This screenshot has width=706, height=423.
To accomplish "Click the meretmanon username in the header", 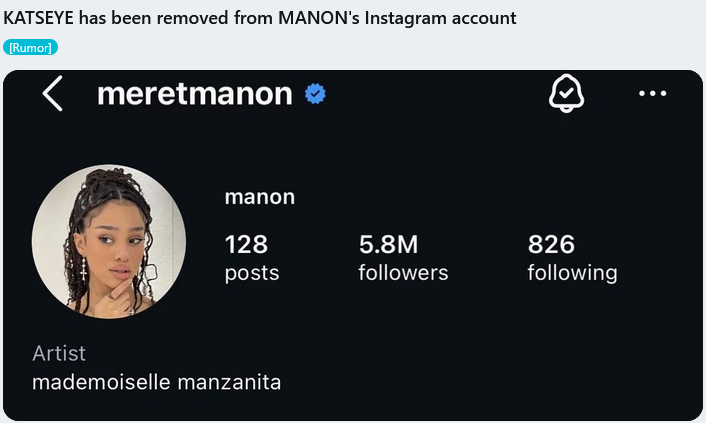I will pos(194,95).
